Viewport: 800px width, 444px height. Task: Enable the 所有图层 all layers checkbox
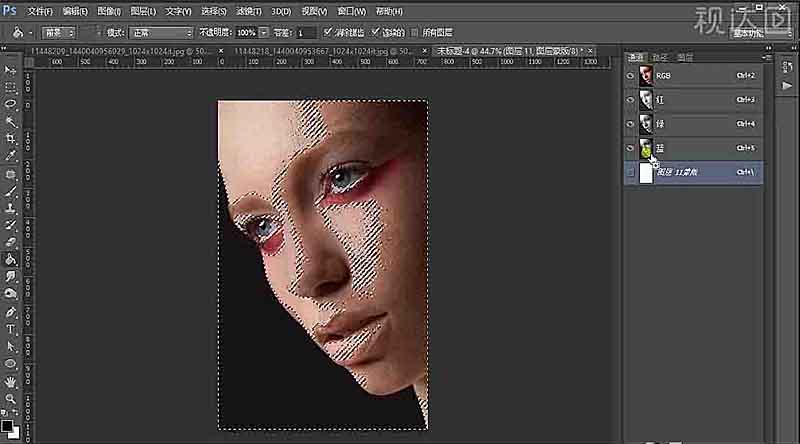pos(414,33)
